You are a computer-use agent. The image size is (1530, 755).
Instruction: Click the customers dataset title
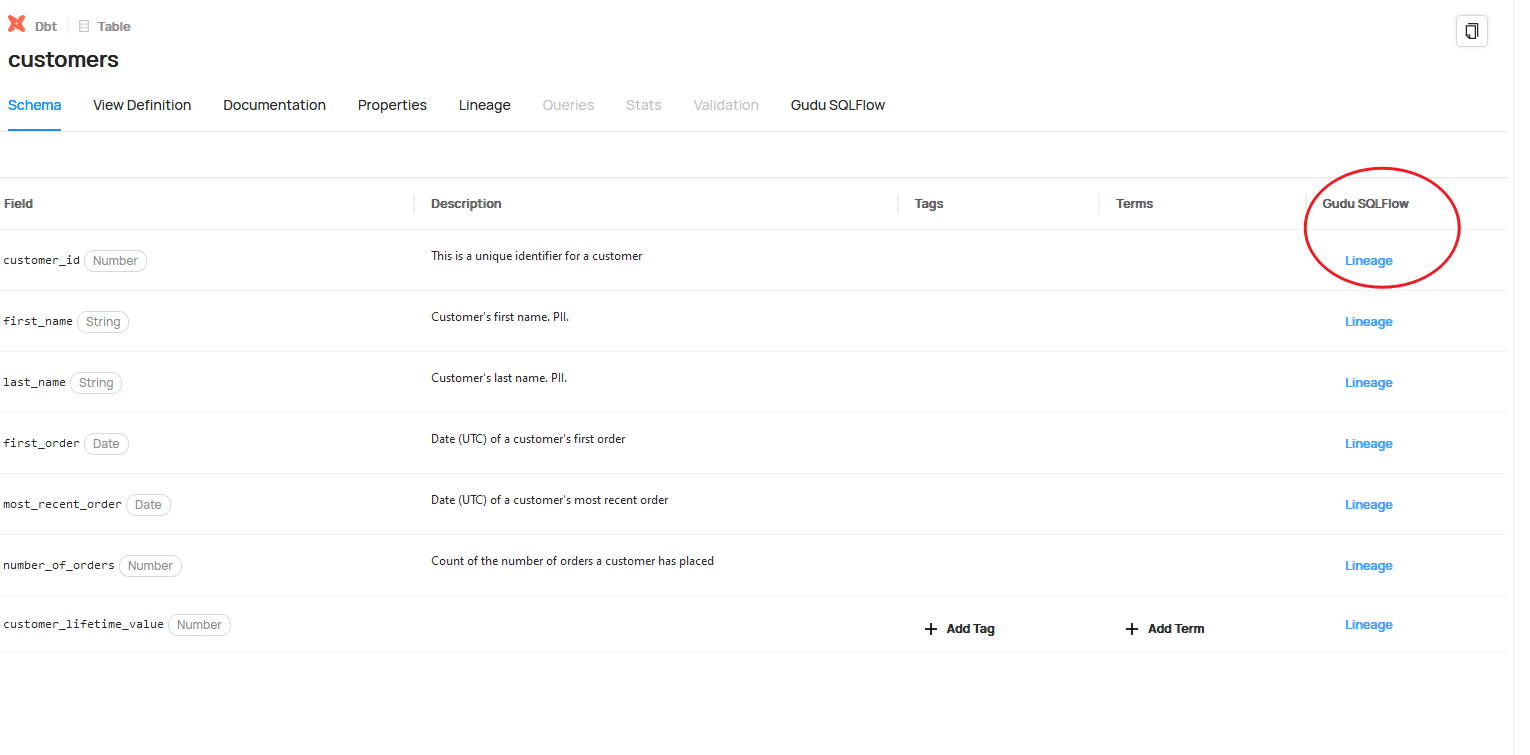(63, 60)
